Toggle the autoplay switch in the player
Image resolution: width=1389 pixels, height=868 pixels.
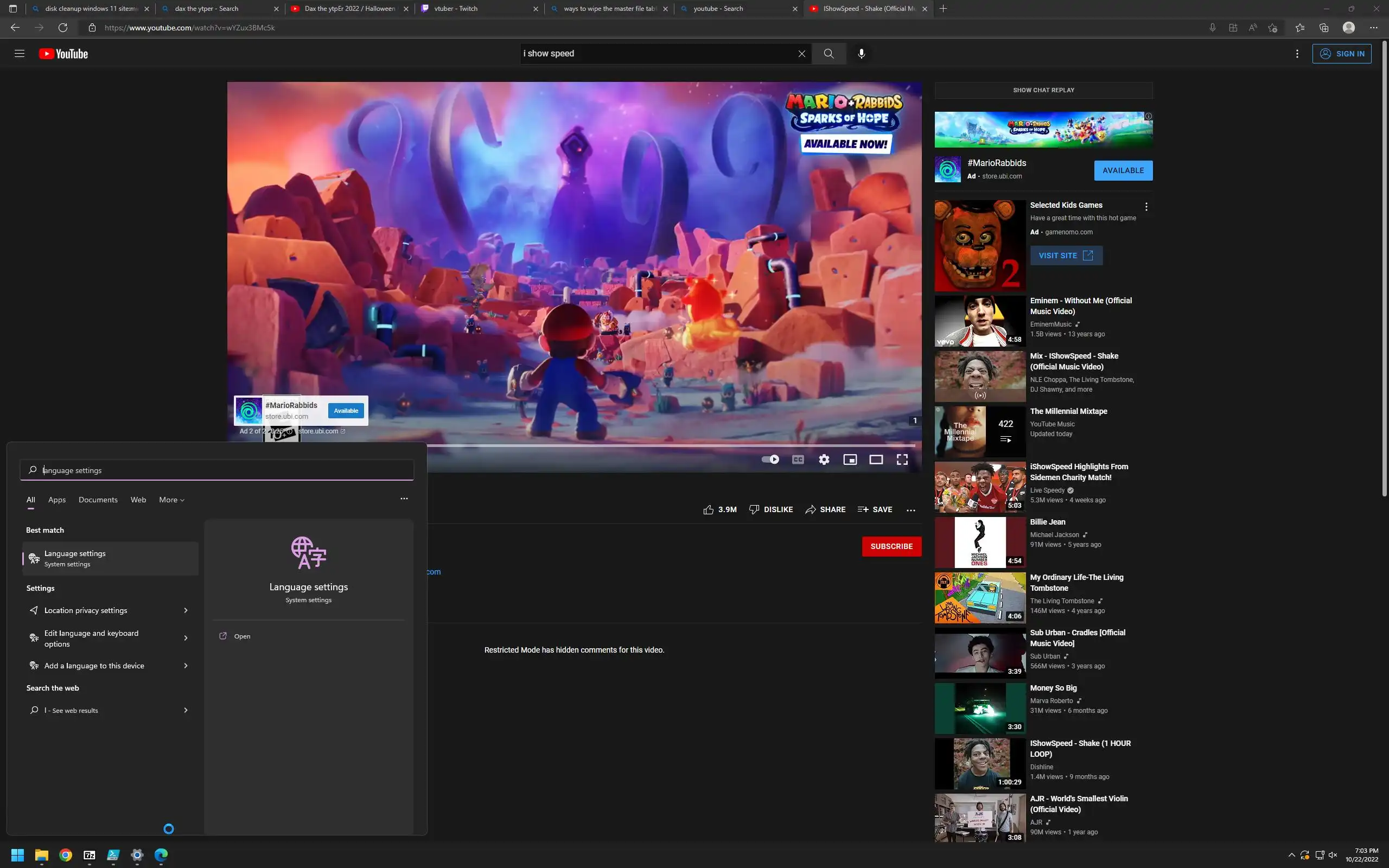pos(770,459)
